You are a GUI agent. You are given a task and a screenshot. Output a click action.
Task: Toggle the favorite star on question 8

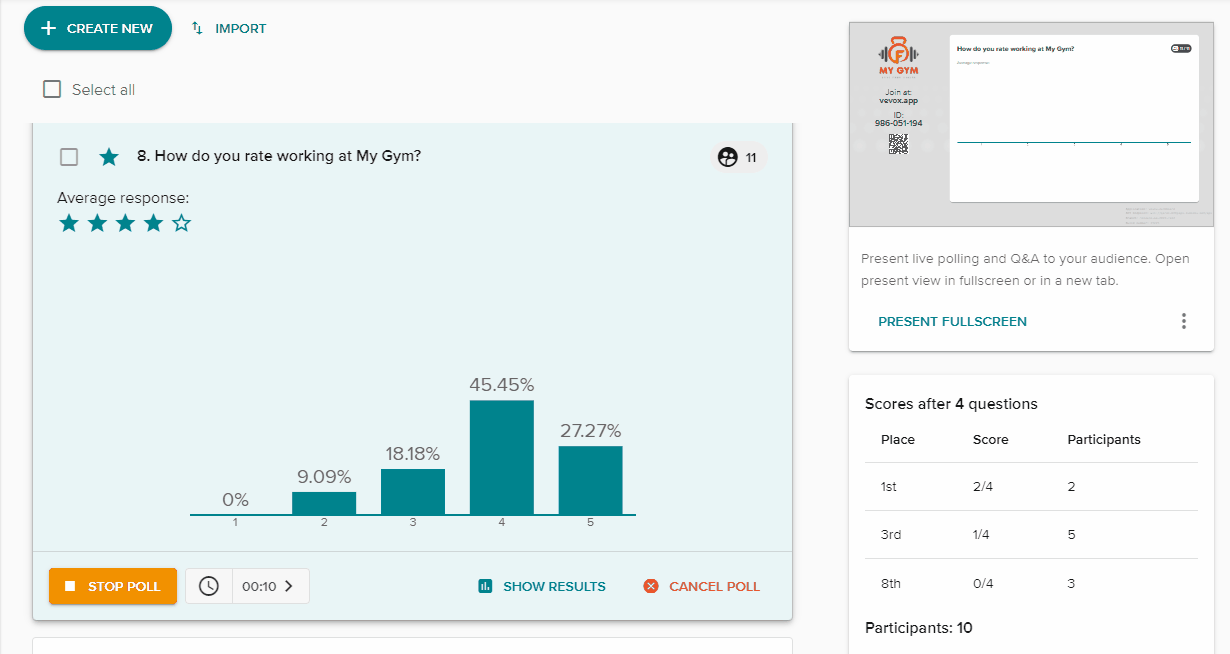[x=109, y=156]
